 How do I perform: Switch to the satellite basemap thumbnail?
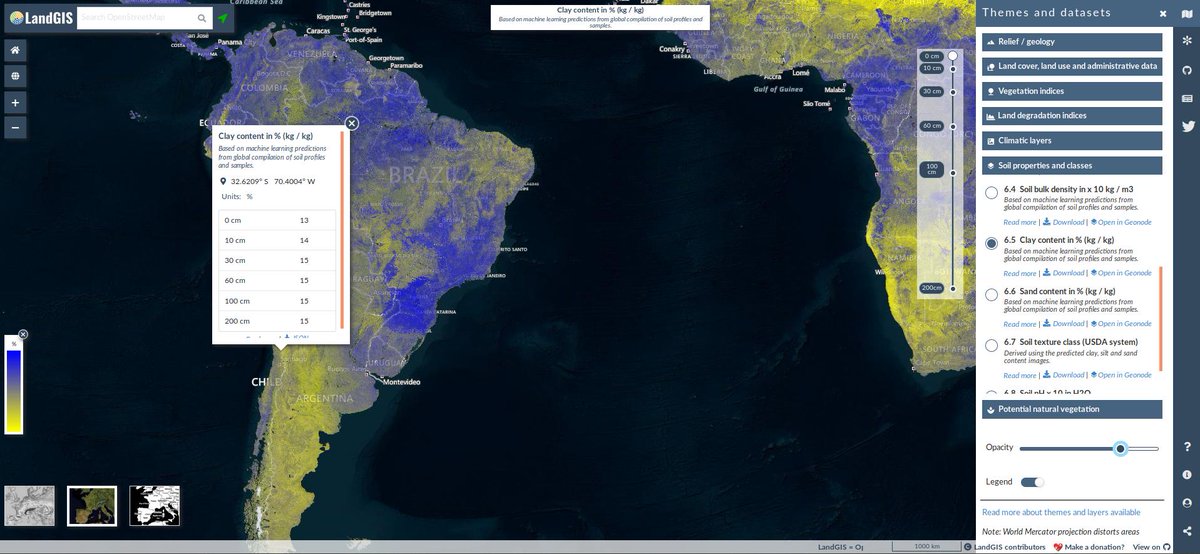click(x=92, y=506)
